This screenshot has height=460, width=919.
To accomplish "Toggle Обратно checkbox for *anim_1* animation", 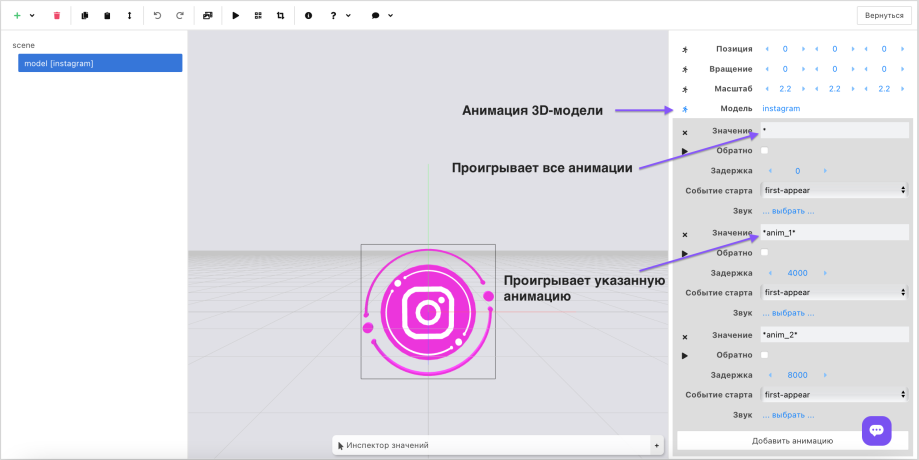I will click(x=765, y=253).
